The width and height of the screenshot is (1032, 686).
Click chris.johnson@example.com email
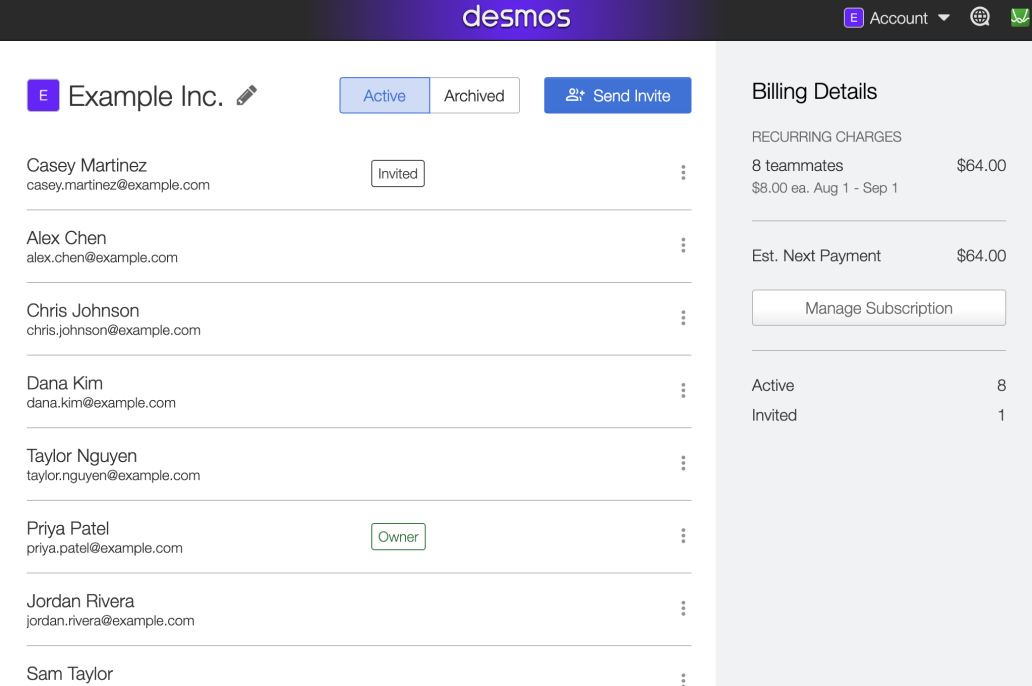pos(113,330)
